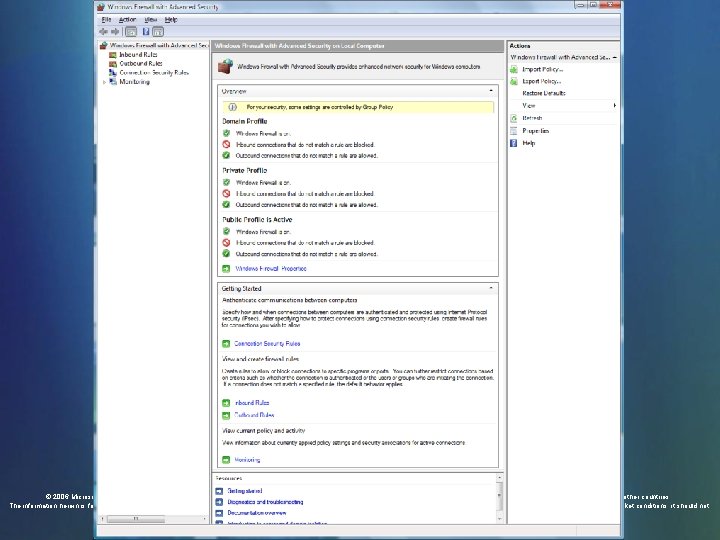
Task: Click icon beside Documentation overview
Action: [x=219, y=513]
